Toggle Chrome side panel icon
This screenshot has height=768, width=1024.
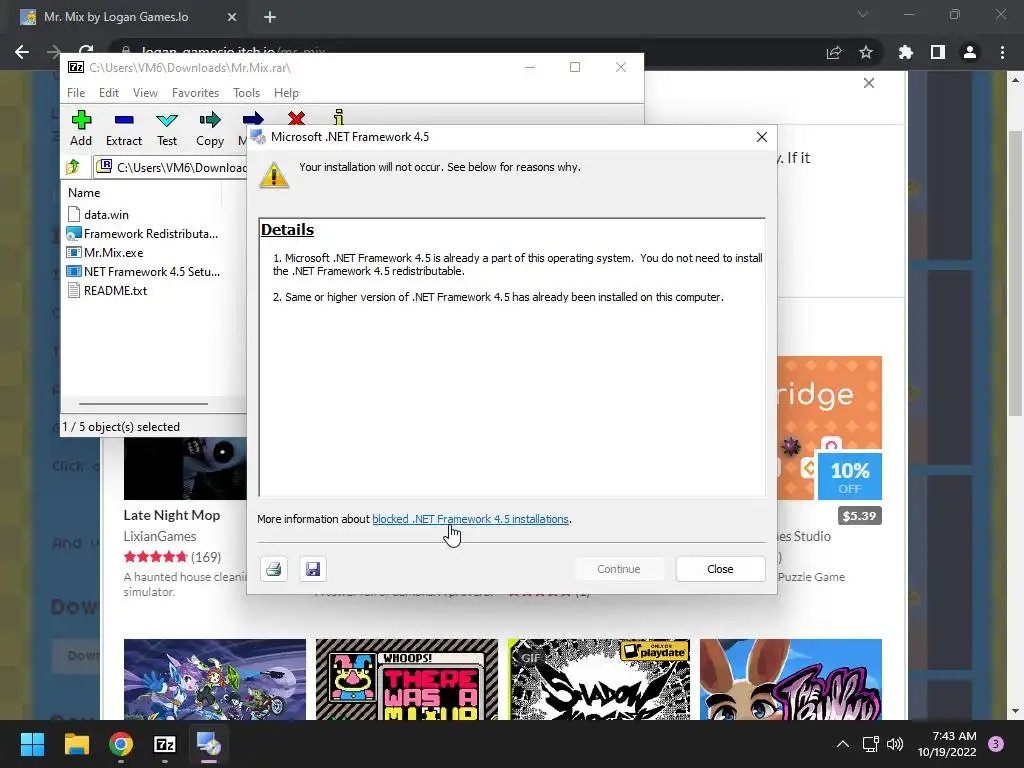pyautogui.click(x=938, y=52)
